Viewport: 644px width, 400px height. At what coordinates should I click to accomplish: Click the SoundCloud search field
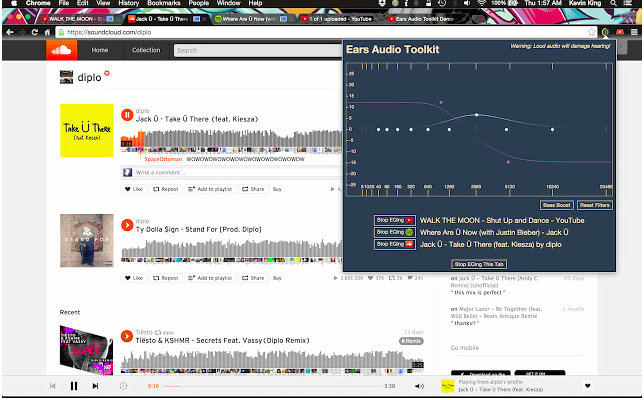click(x=258, y=51)
